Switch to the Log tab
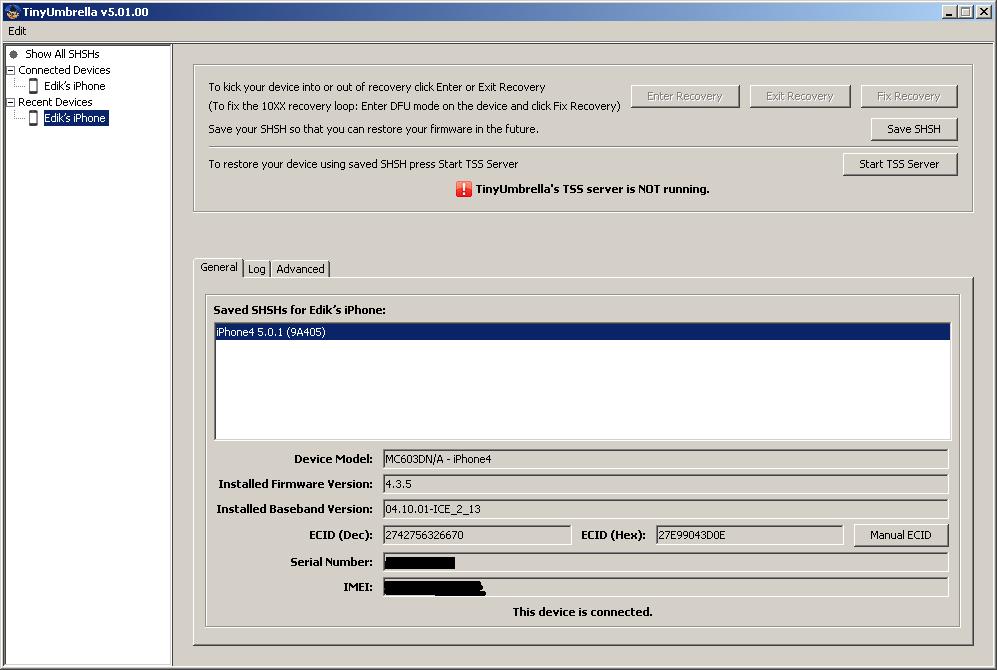 point(257,269)
